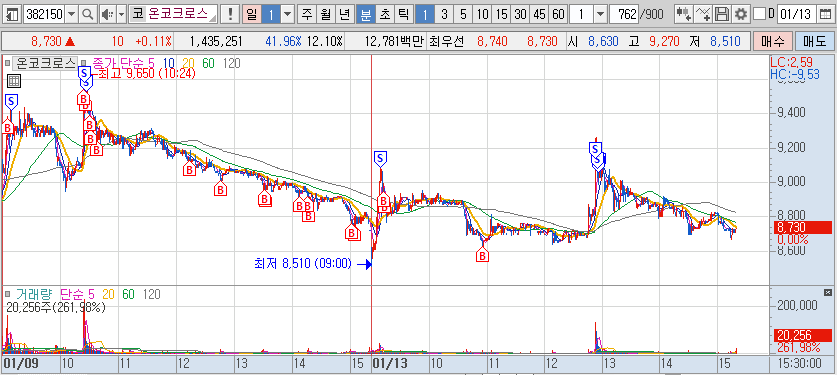837x375 pixels.
Task: Switch to weekly chart with 주 button
Action: 307,14
